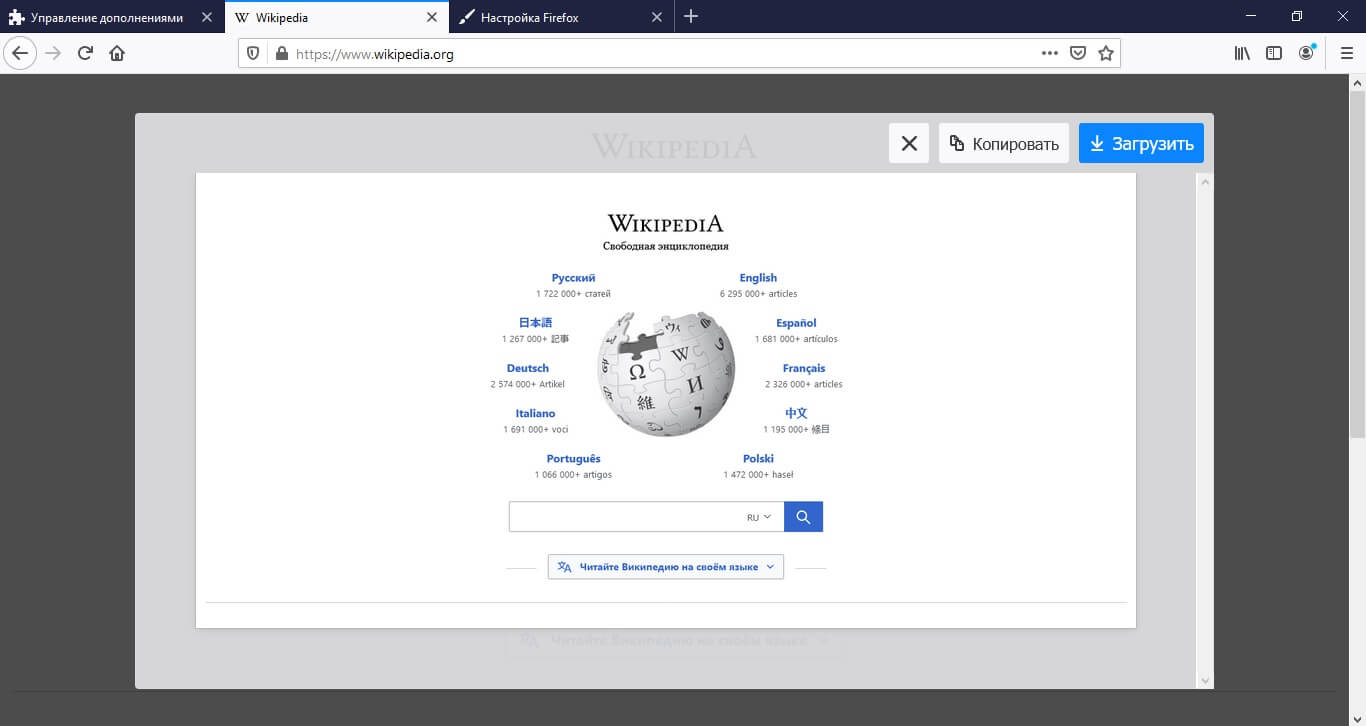The width and height of the screenshot is (1366, 726).
Task: Reload the current page
Action: [x=85, y=53]
